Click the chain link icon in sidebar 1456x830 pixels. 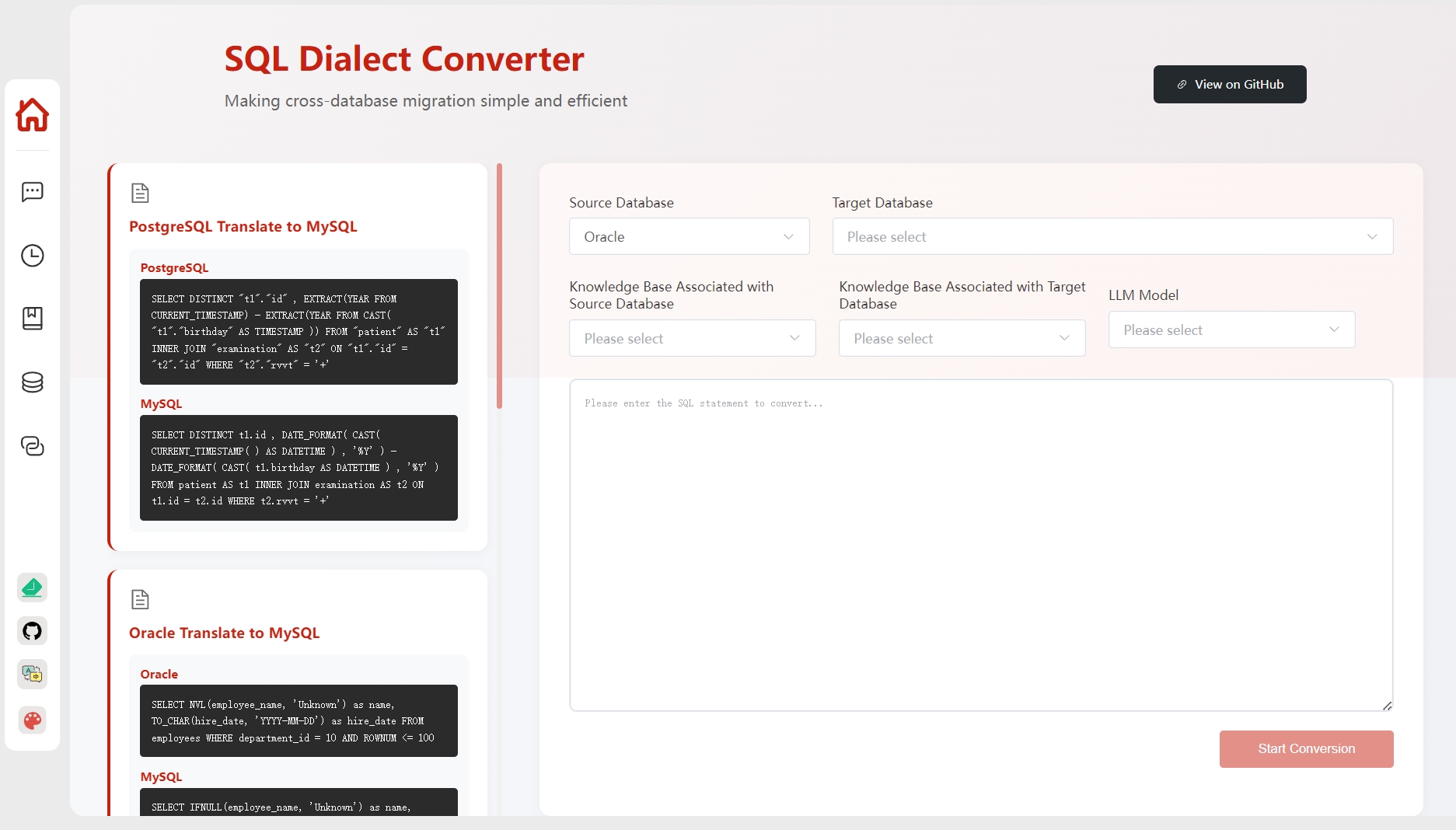coord(32,447)
